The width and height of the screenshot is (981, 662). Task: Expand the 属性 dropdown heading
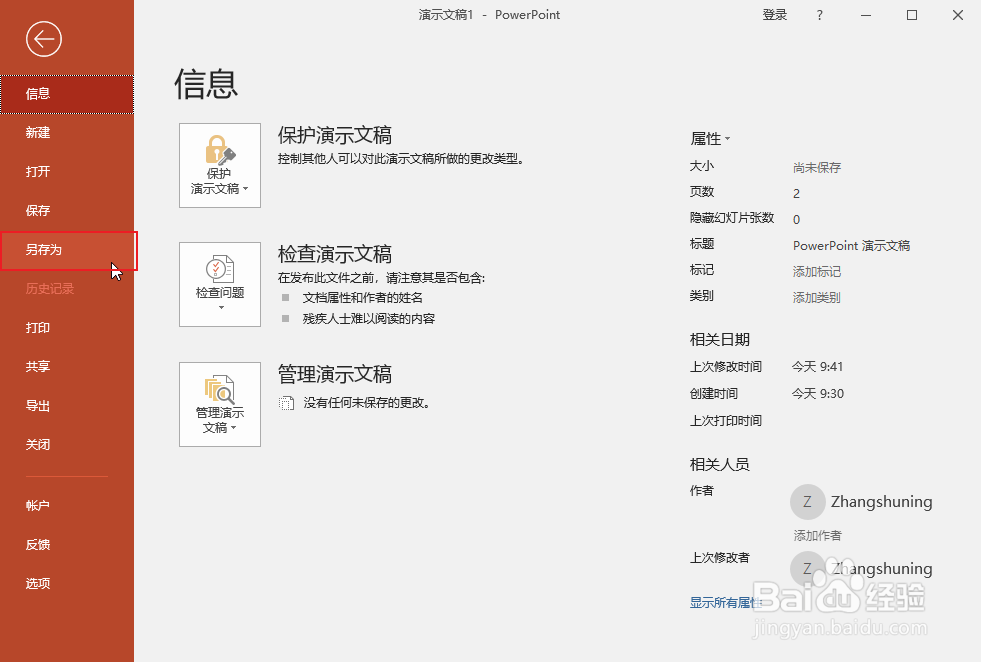coord(710,138)
